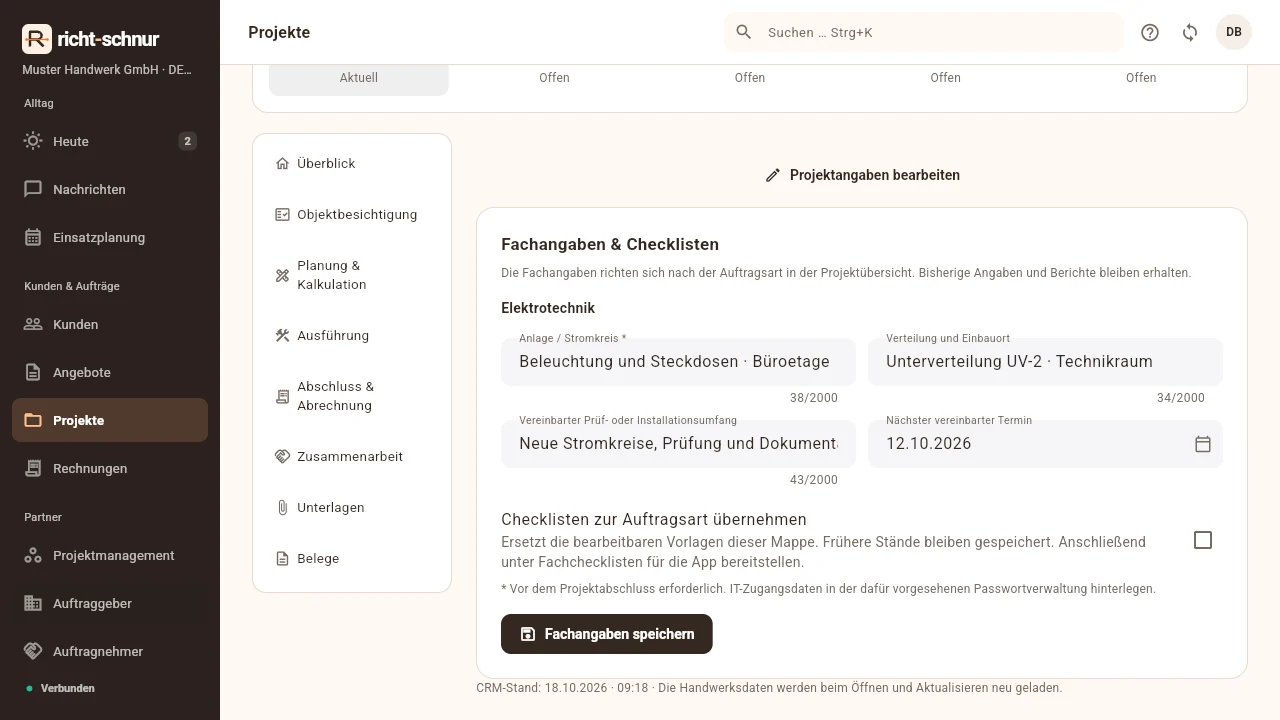Viewport: 1280px width, 720px height.
Task: Open the Zusammenarbeit section
Action: (352, 456)
